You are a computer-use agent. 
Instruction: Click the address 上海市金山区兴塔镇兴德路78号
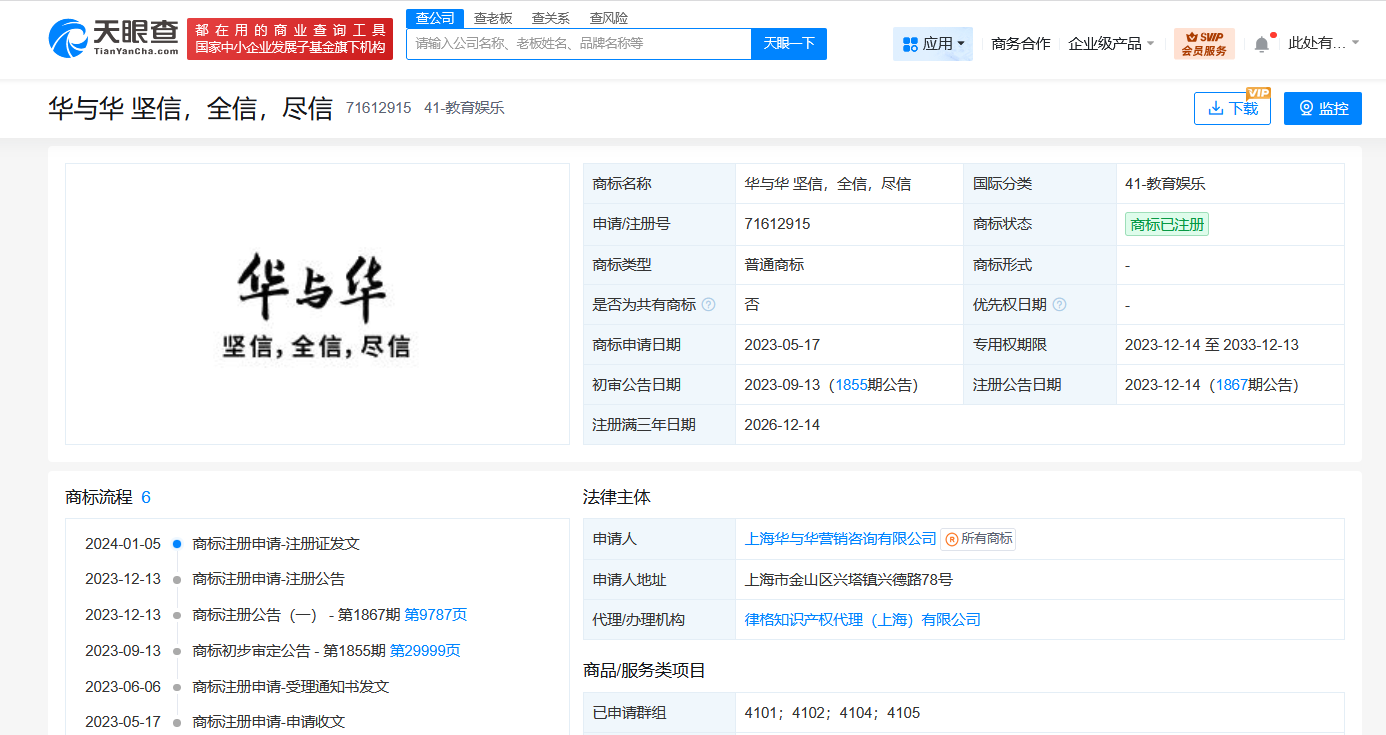click(849, 579)
